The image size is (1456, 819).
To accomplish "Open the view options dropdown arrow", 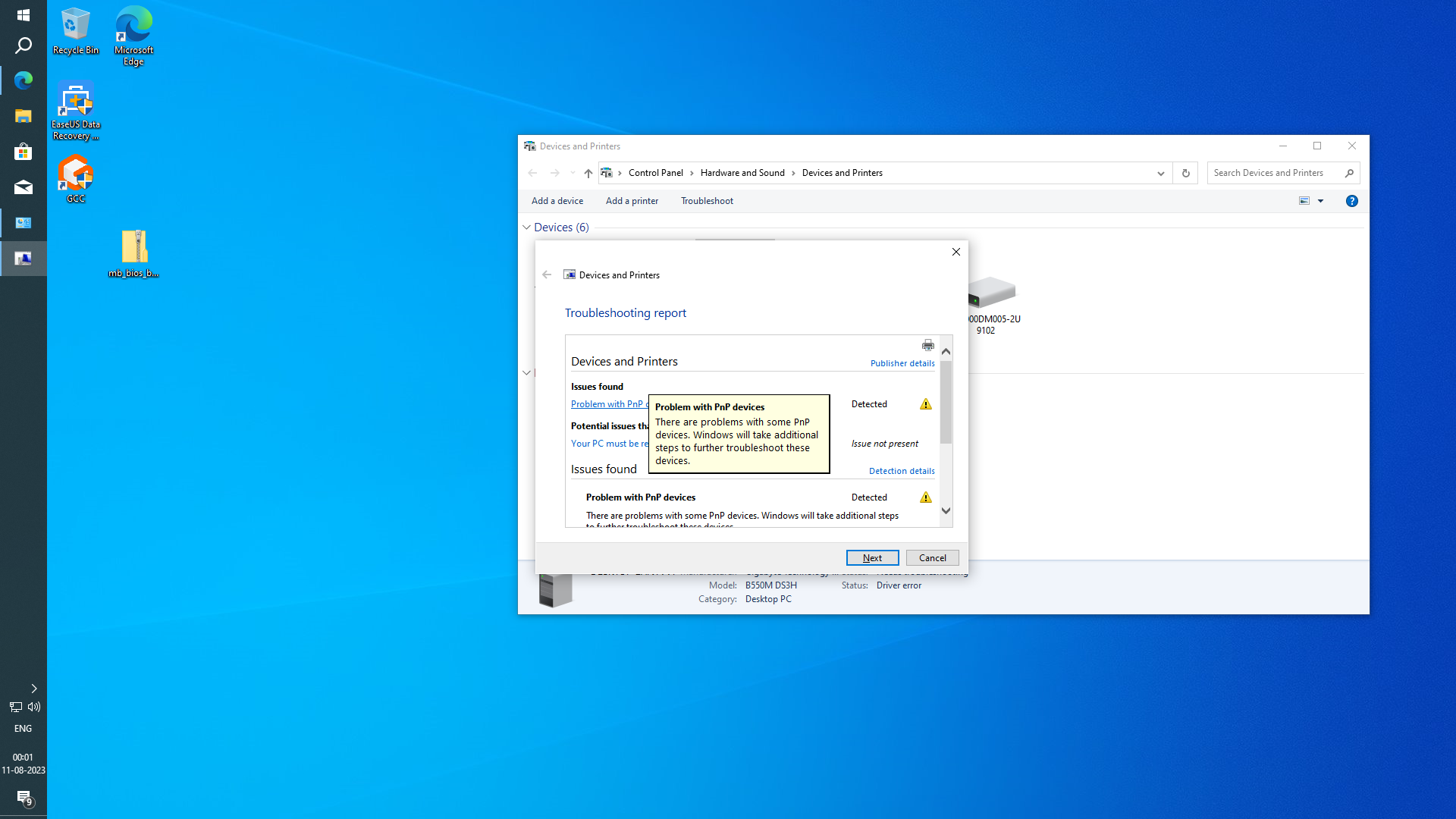I will click(1320, 201).
